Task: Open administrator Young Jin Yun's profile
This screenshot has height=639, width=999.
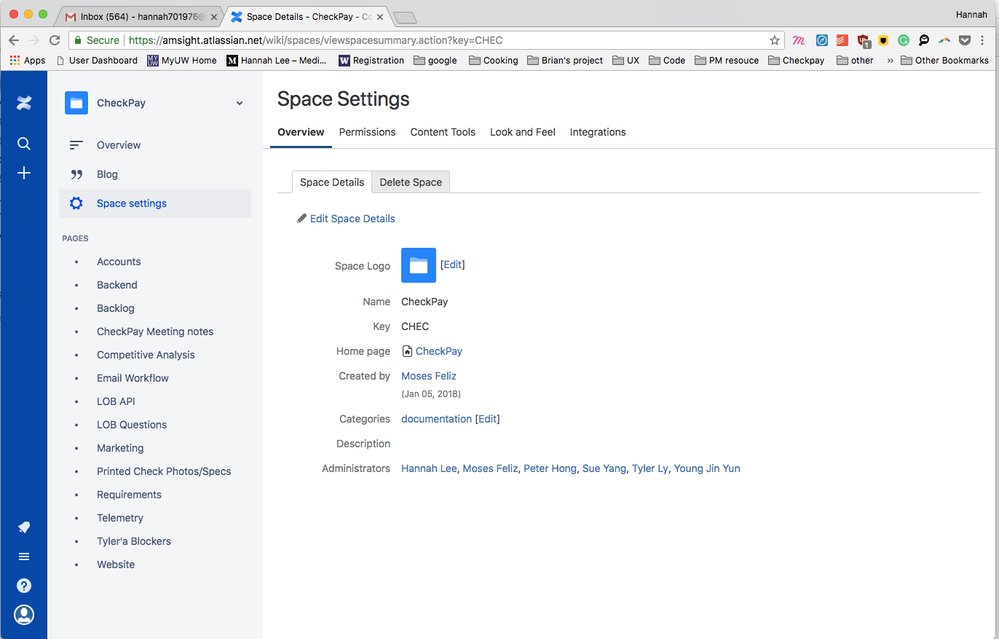Action: pos(707,468)
